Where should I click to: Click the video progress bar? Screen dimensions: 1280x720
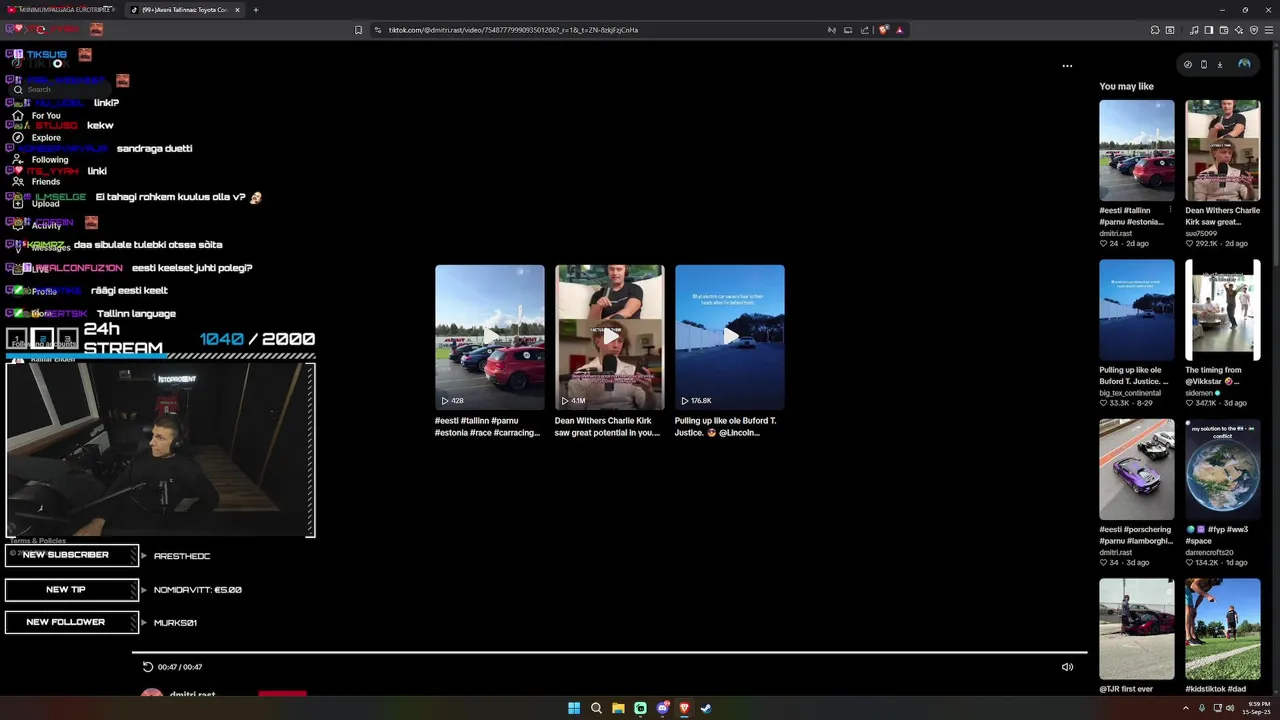(609, 653)
